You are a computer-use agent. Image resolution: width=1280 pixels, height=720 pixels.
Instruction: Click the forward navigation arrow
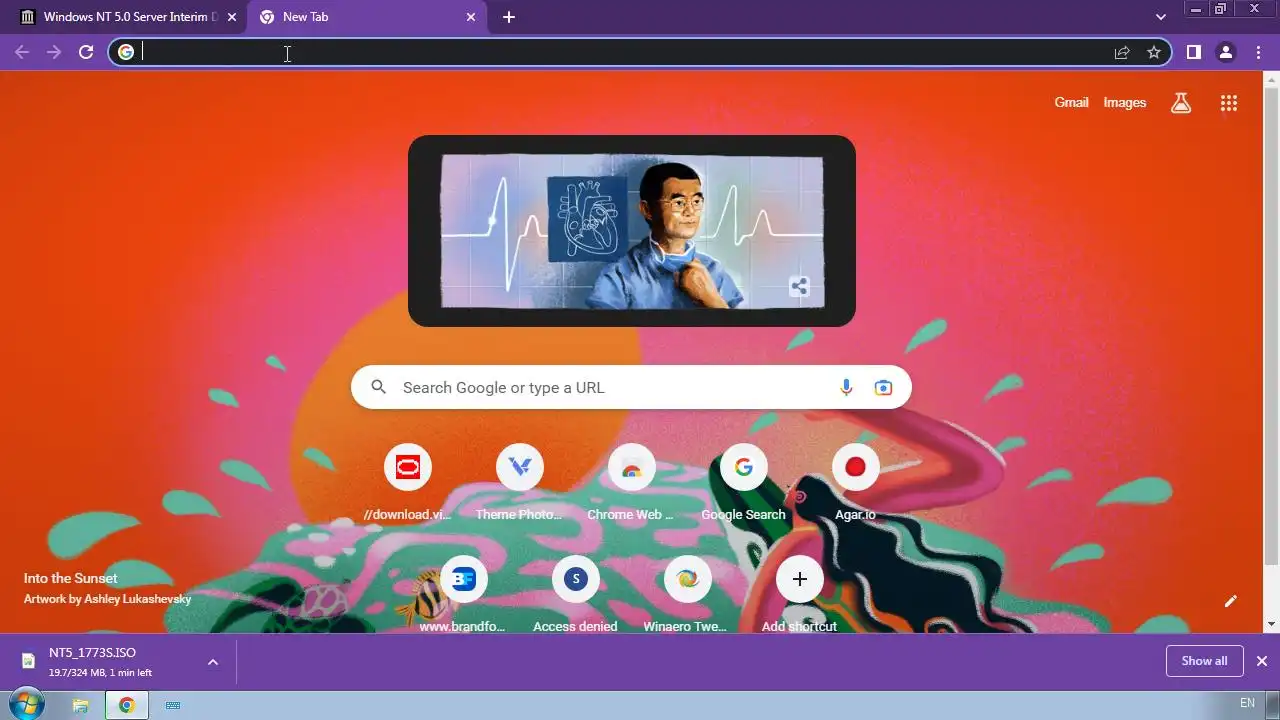54,52
